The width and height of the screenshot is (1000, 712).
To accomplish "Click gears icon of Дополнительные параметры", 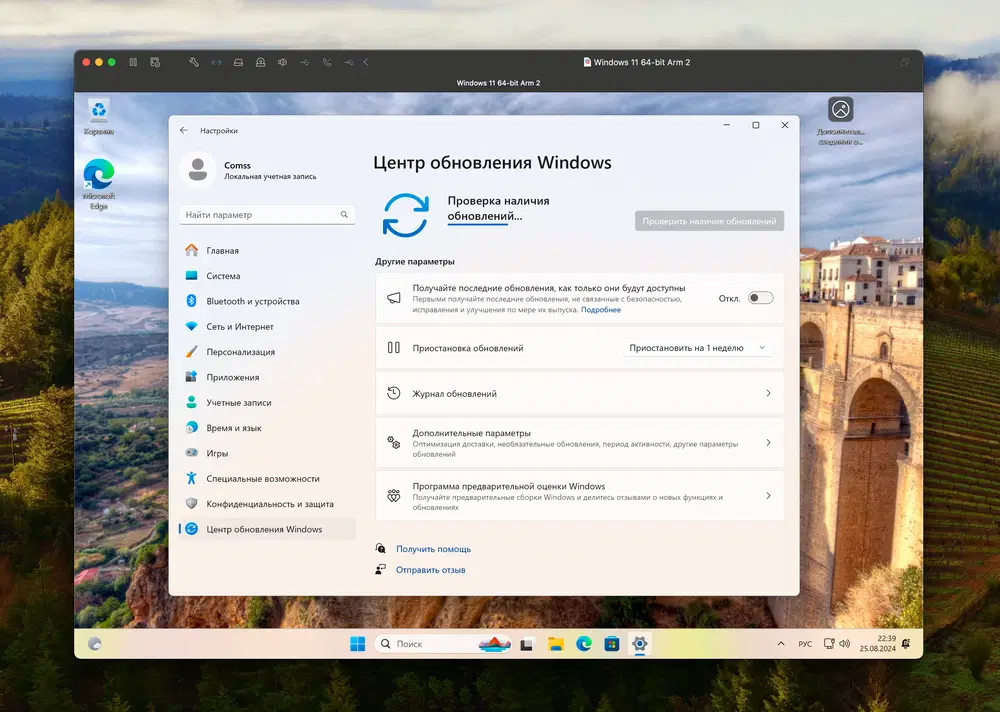I will click(393, 443).
